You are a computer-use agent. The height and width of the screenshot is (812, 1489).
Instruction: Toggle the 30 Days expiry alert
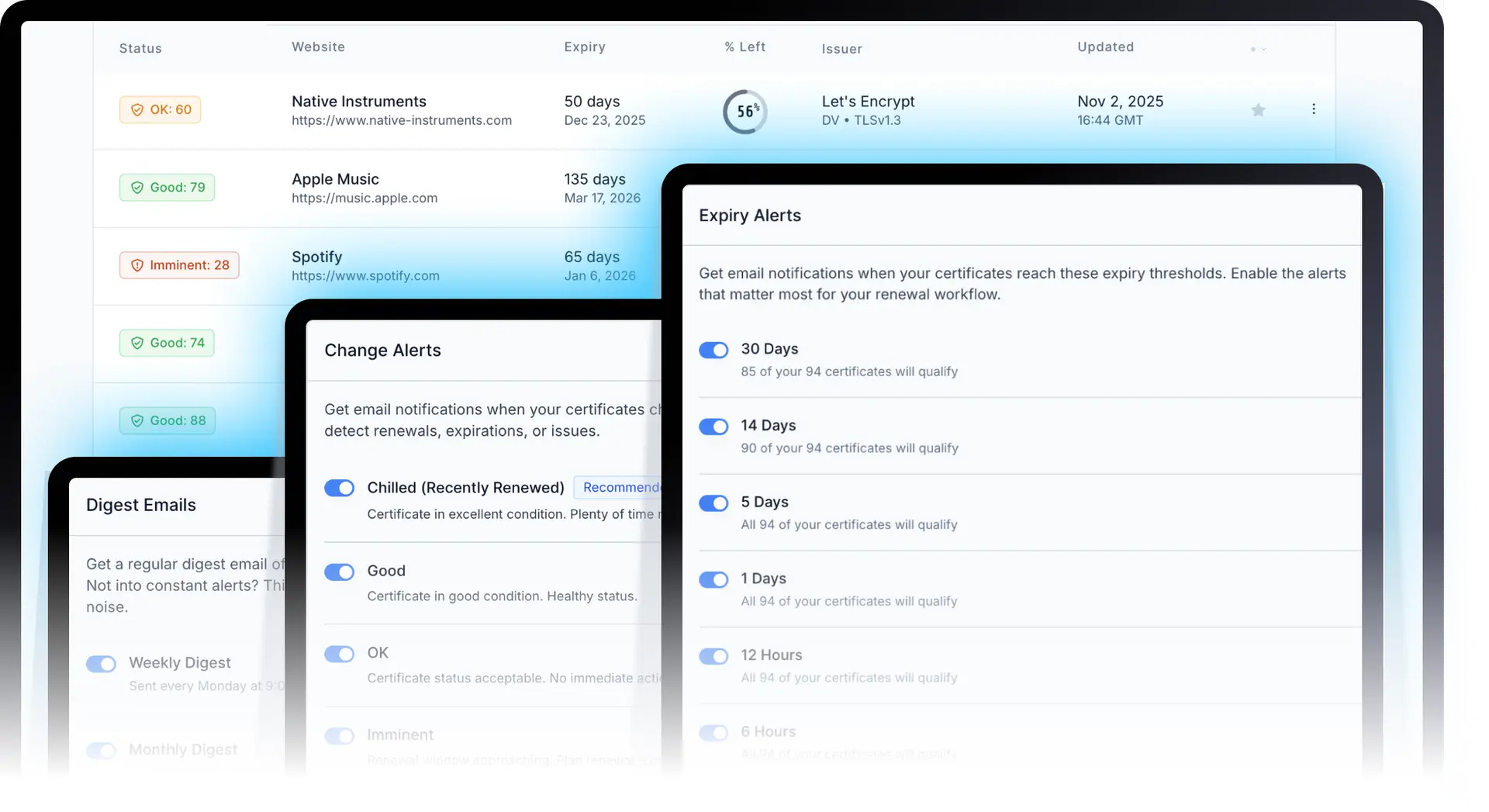(x=713, y=351)
